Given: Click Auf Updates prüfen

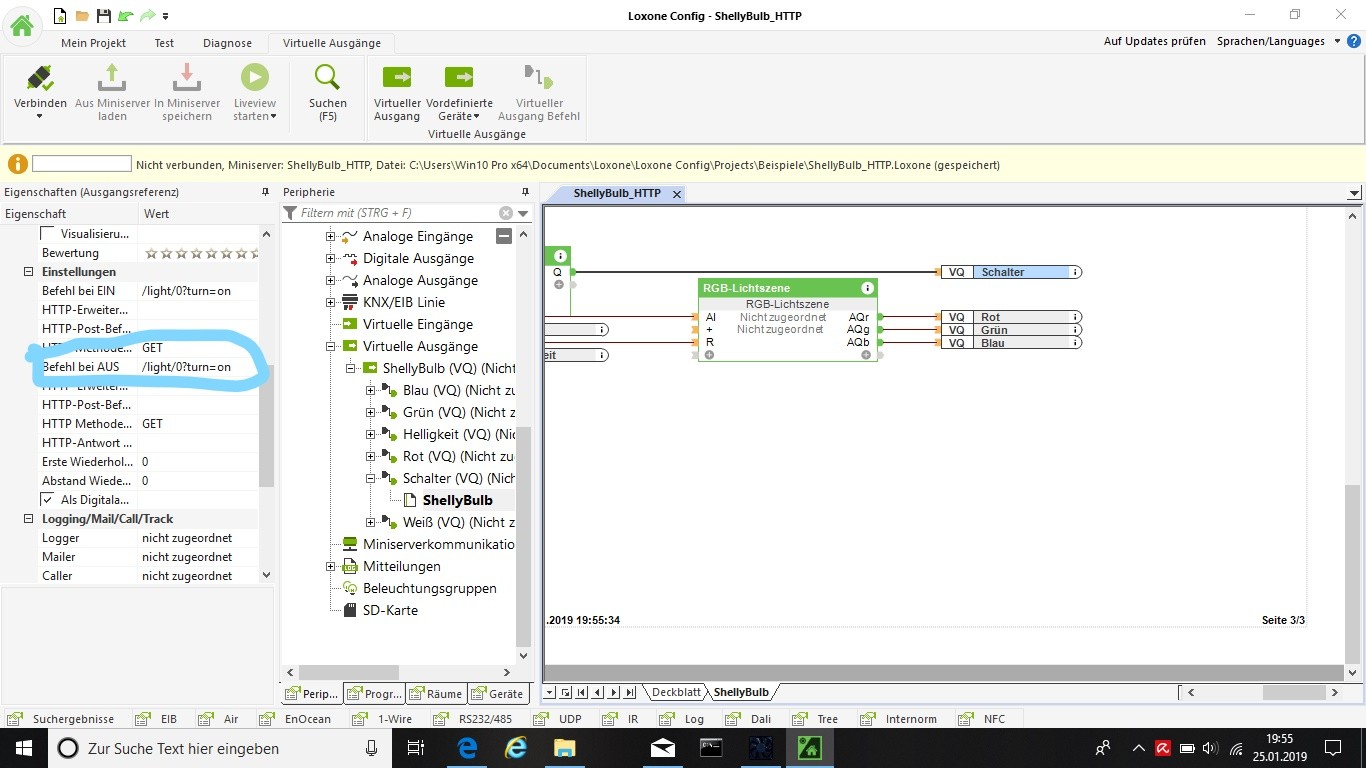Looking at the screenshot, I should (1153, 41).
